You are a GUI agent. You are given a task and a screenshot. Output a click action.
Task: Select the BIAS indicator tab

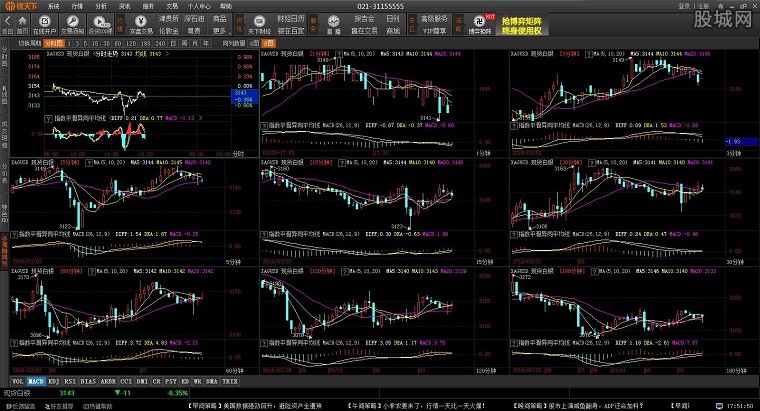coord(88,381)
